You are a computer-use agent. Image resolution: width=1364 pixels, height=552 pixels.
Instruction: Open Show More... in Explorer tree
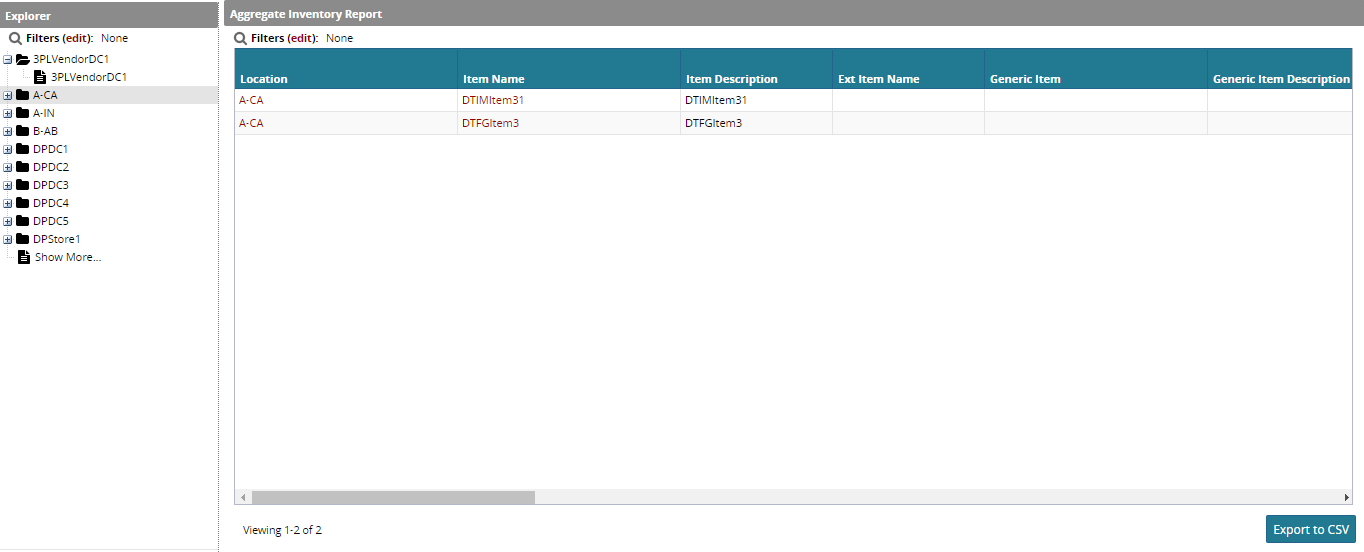pyautogui.click(x=68, y=257)
